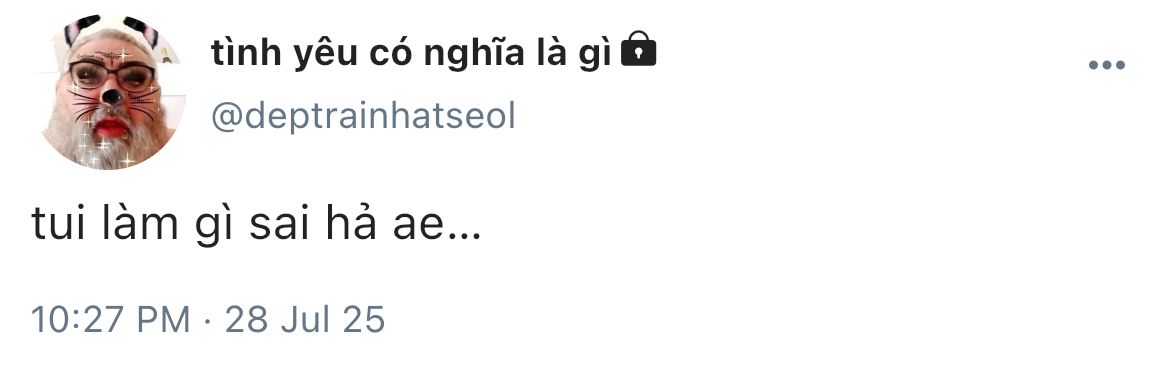The height and width of the screenshot is (369, 1170).
Task: Select the tweet text "tui làm gì sai hả ae..."
Action: point(256,224)
